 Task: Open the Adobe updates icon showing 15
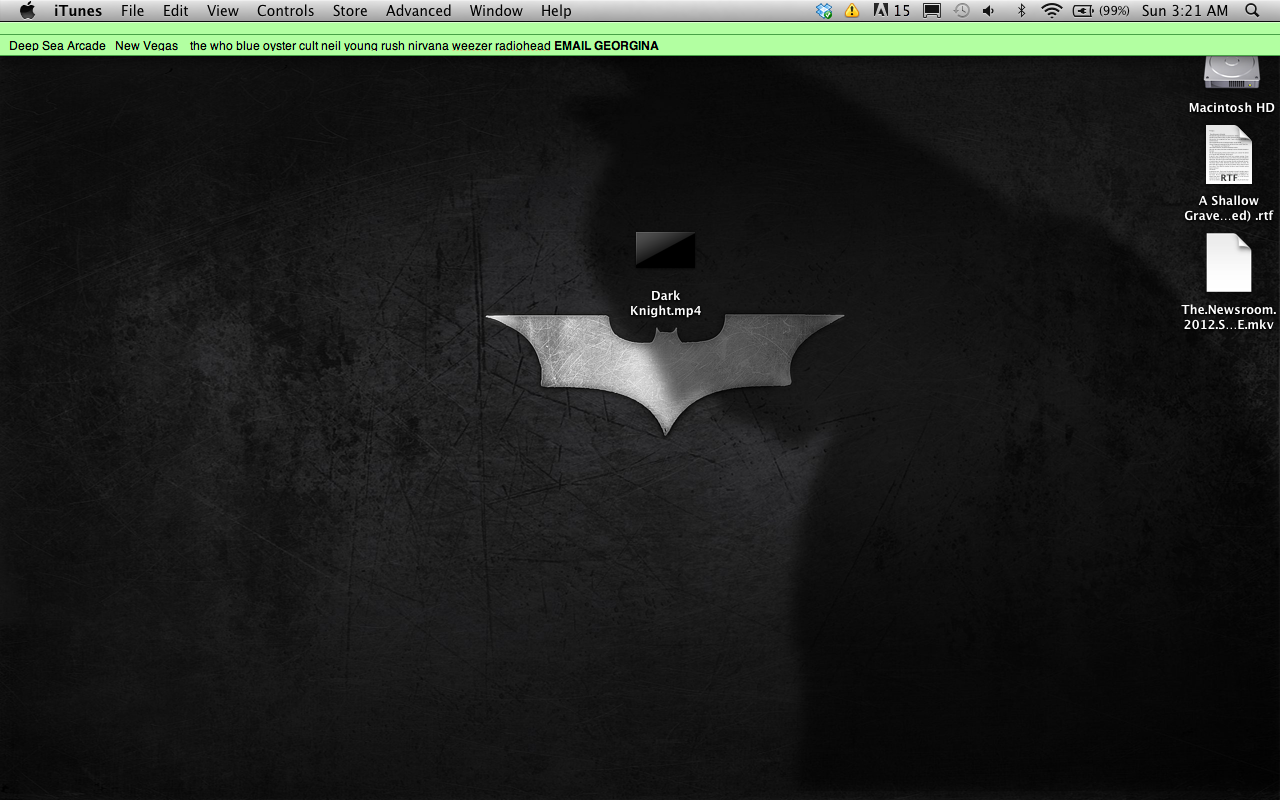(892, 11)
